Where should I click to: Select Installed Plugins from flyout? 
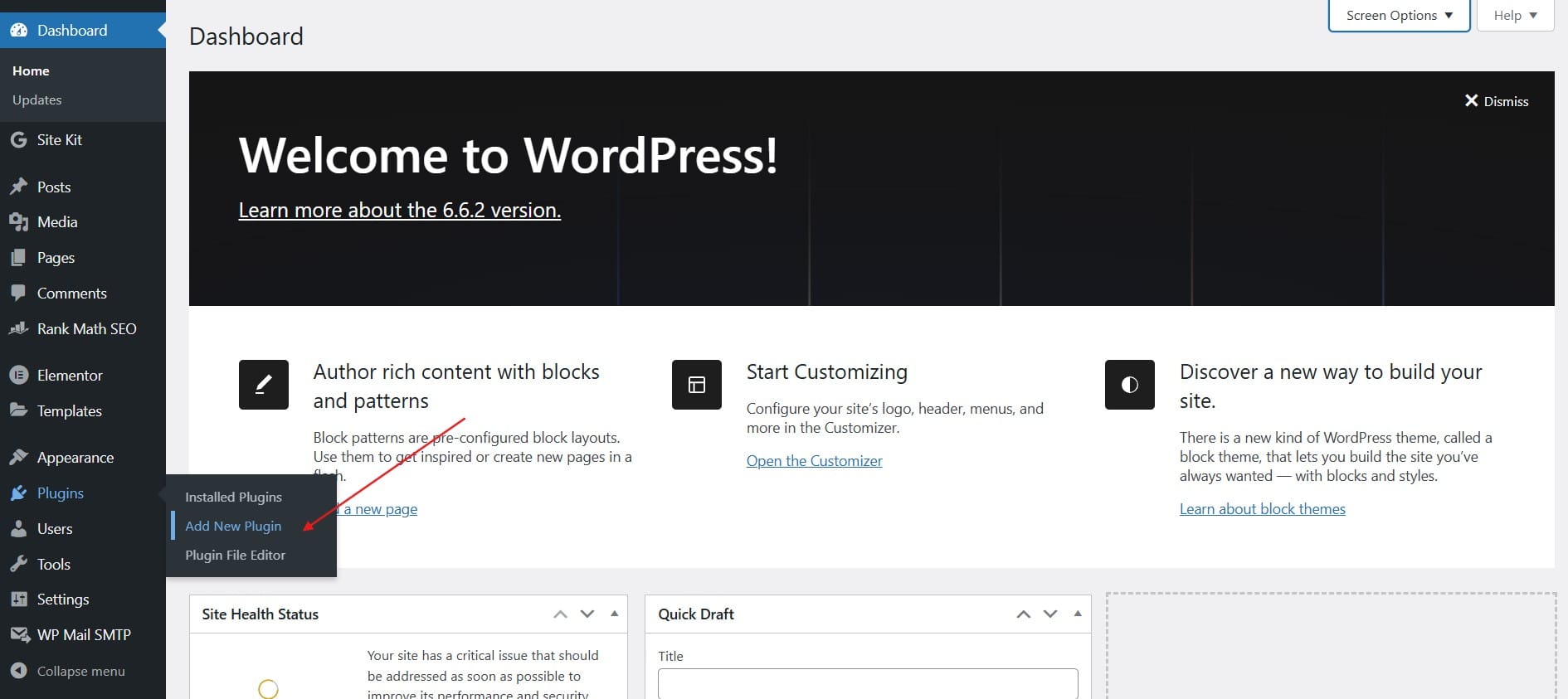pos(233,498)
